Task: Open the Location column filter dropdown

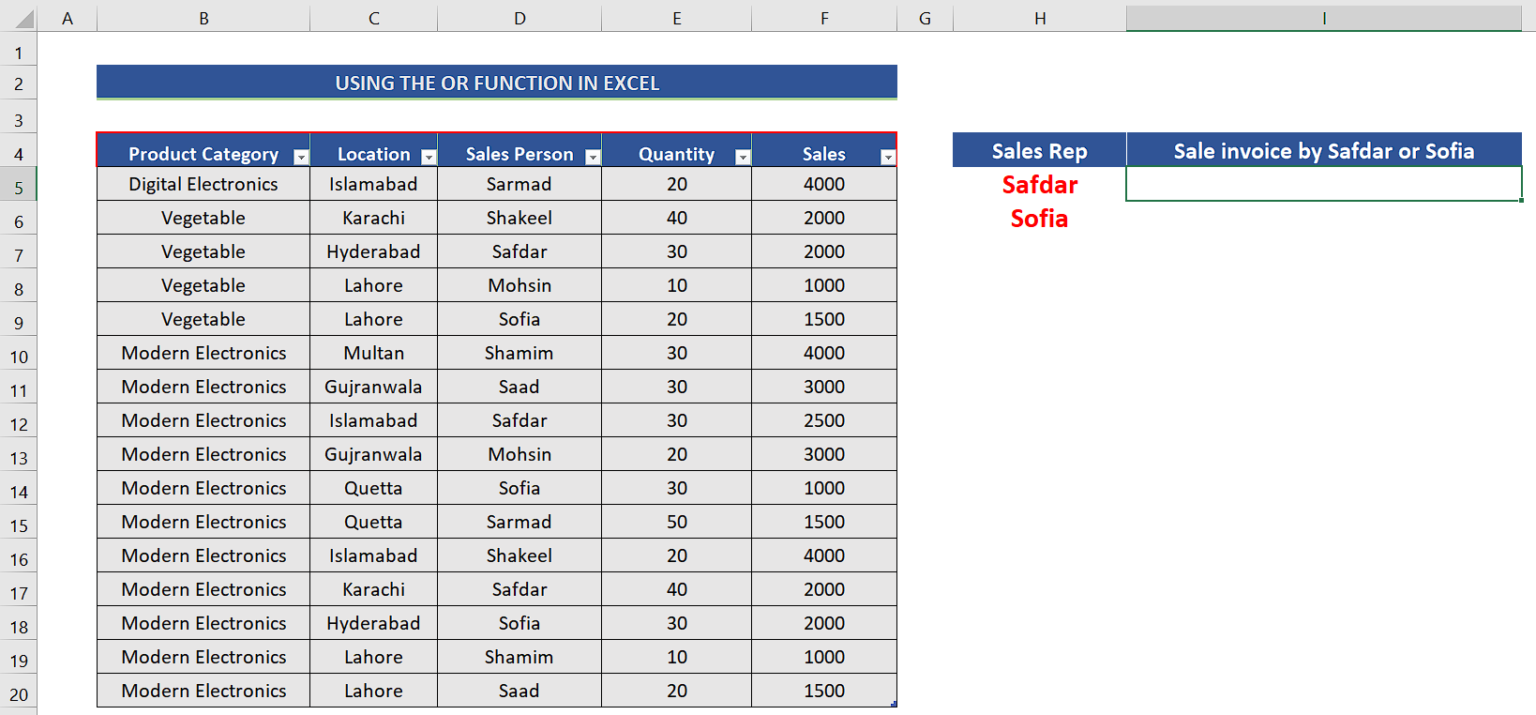Action: (428, 156)
